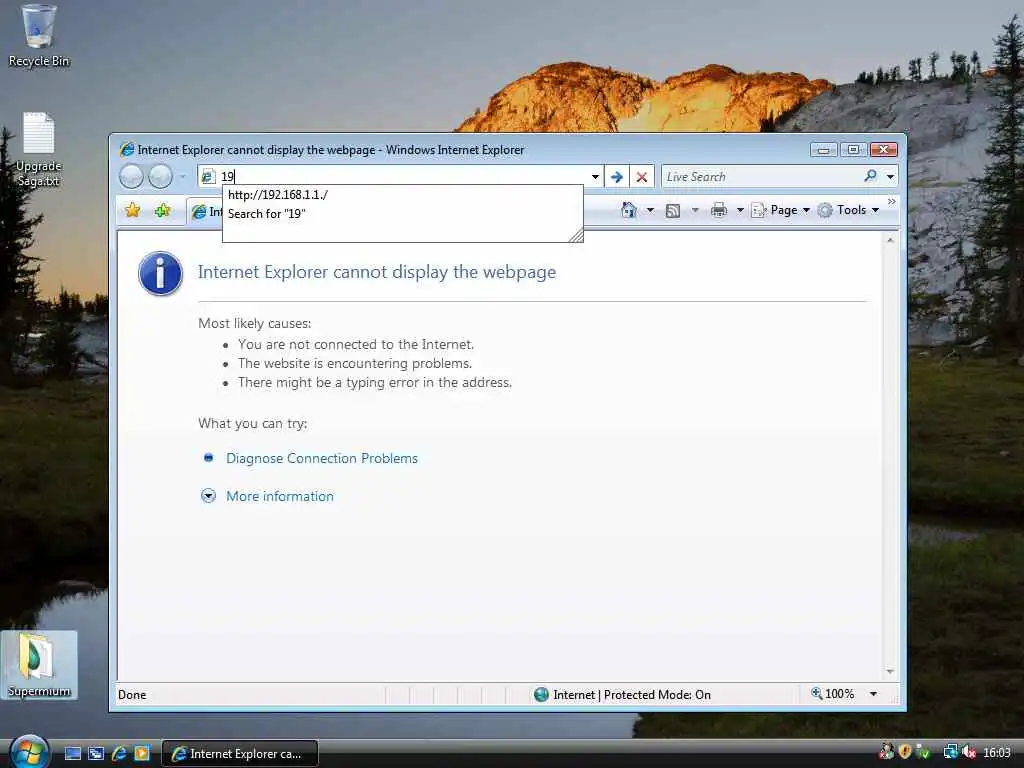Maximize the Internet Explorer window
Screen dimensions: 1024x768
click(x=853, y=150)
